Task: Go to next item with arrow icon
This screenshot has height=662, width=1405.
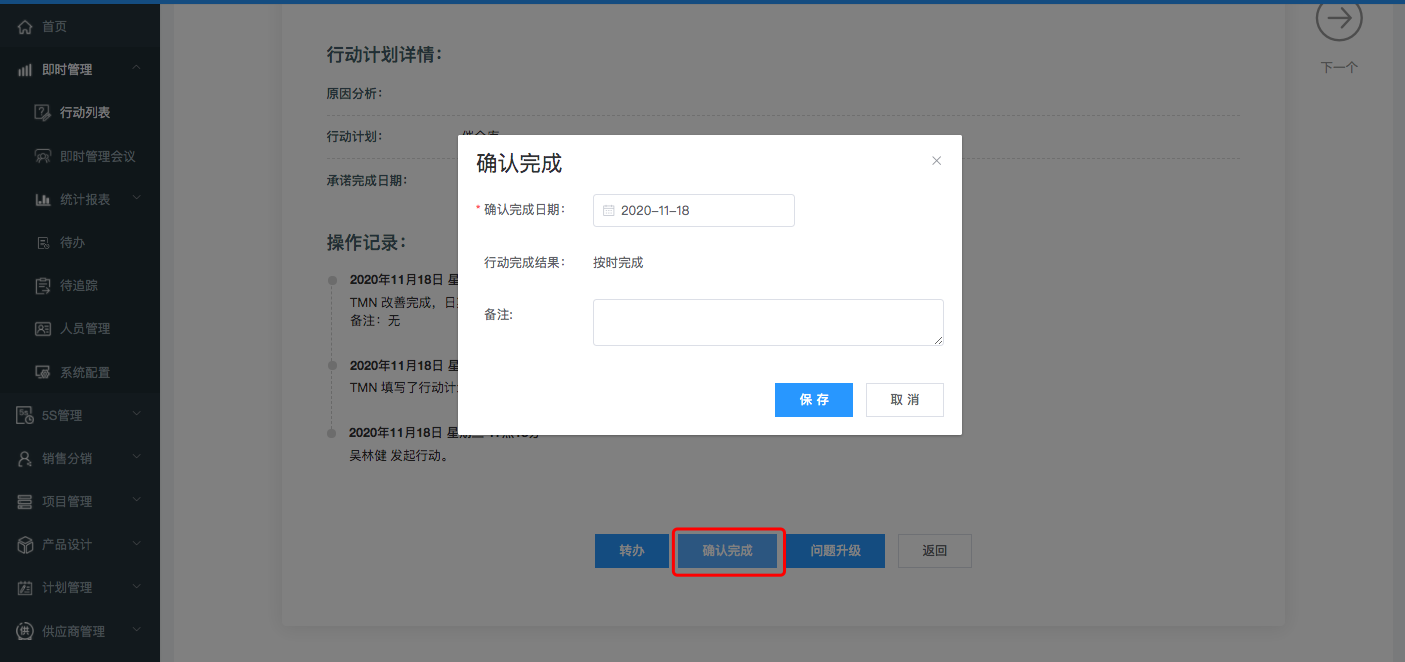Action: [x=1339, y=19]
